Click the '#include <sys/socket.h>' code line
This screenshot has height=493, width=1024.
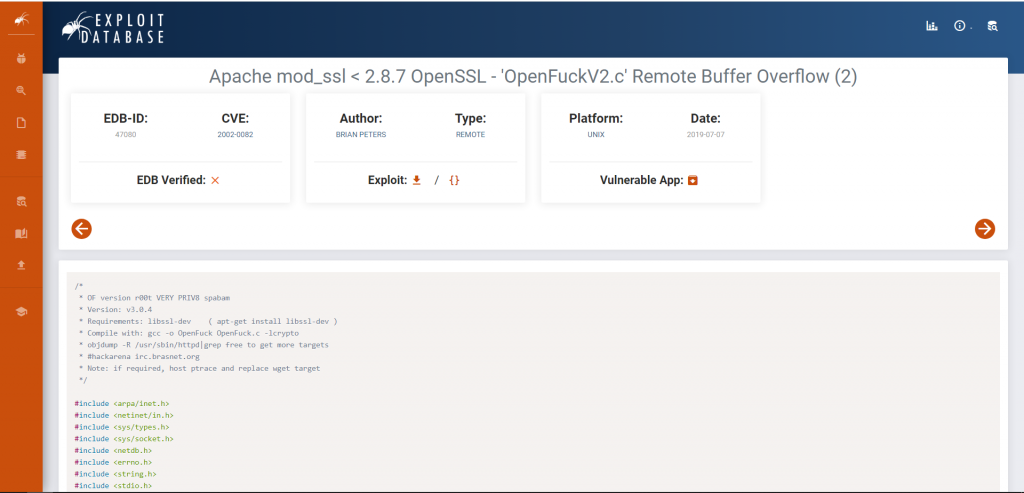[x=124, y=439]
